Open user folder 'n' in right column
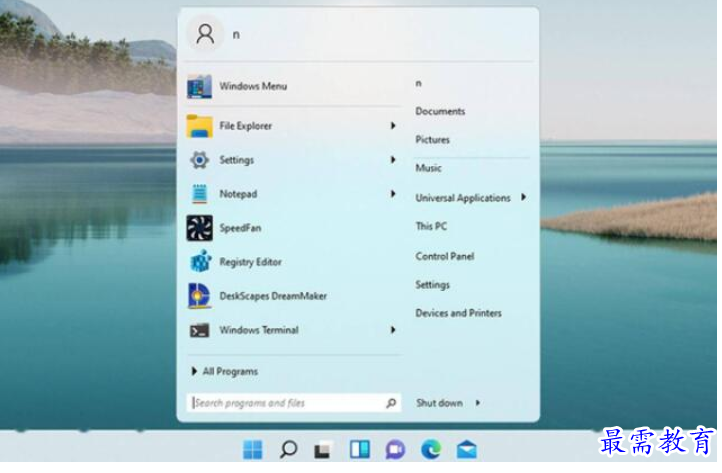The image size is (722, 473). 418,83
